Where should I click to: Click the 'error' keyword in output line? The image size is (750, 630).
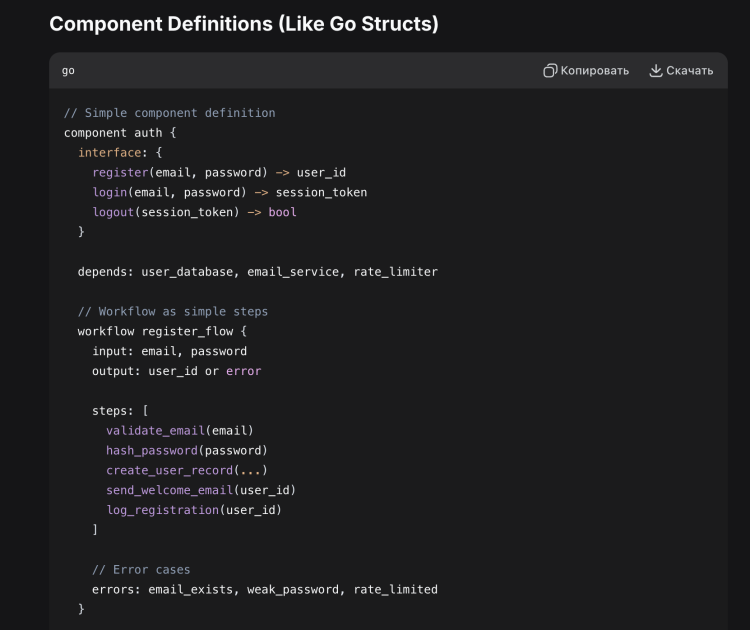[243, 371]
